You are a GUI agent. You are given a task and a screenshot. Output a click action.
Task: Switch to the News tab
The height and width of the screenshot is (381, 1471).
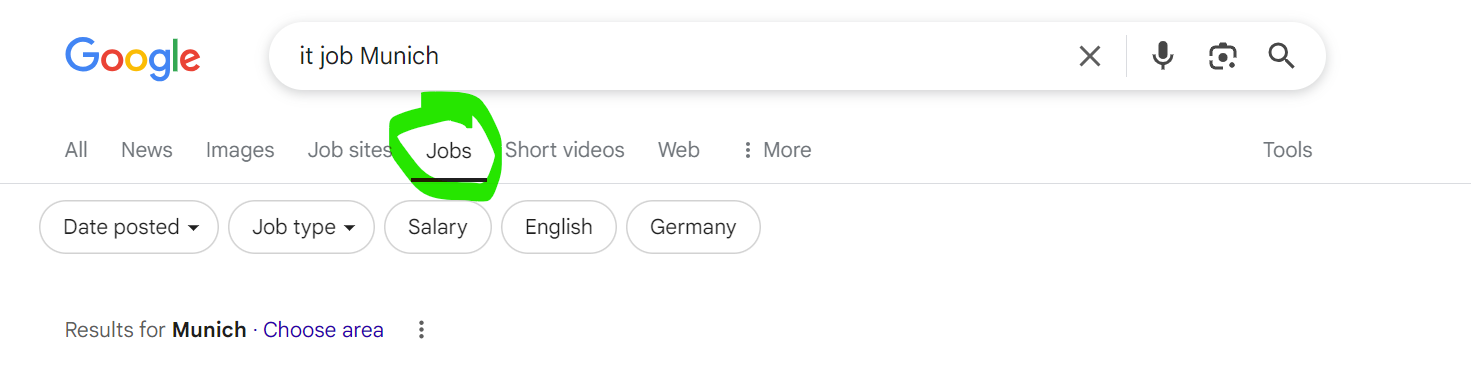coord(147,150)
